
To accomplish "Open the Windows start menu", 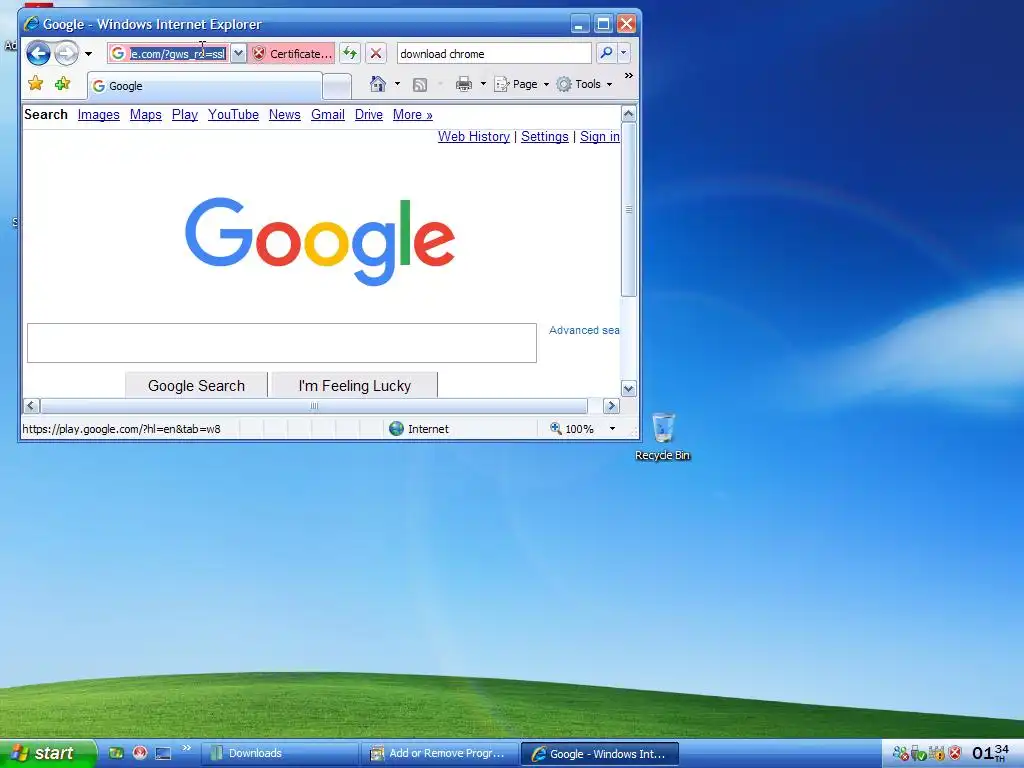I will (46, 754).
